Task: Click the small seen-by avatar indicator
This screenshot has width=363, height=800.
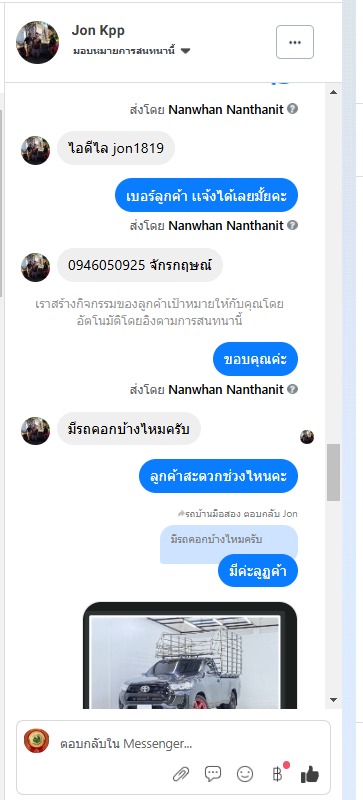Action: coord(307,437)
